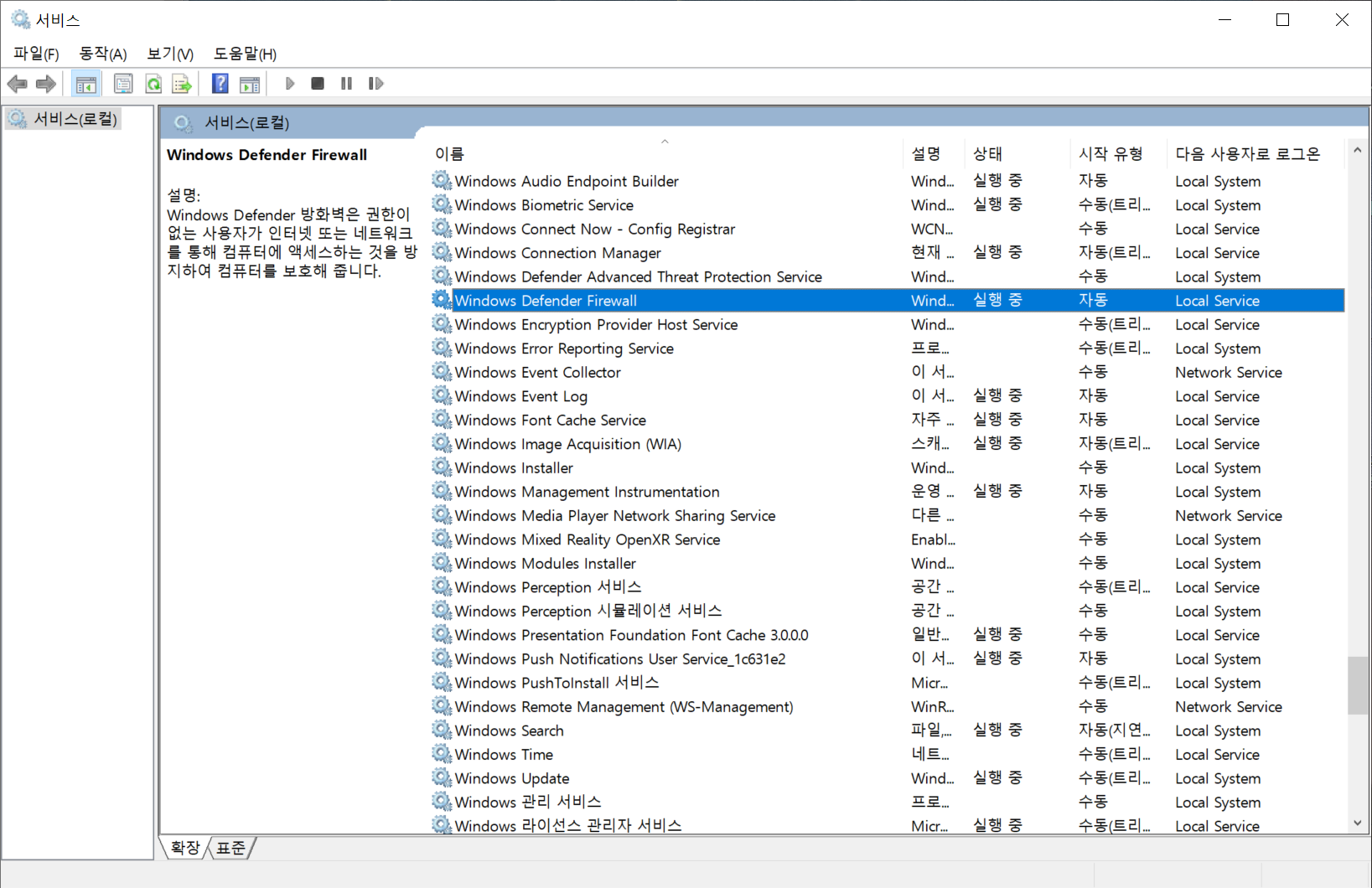This screenshot has width=1372, height=888.
Task: Click the Forward arrow toolbar icon
Action: click(46, 84)
